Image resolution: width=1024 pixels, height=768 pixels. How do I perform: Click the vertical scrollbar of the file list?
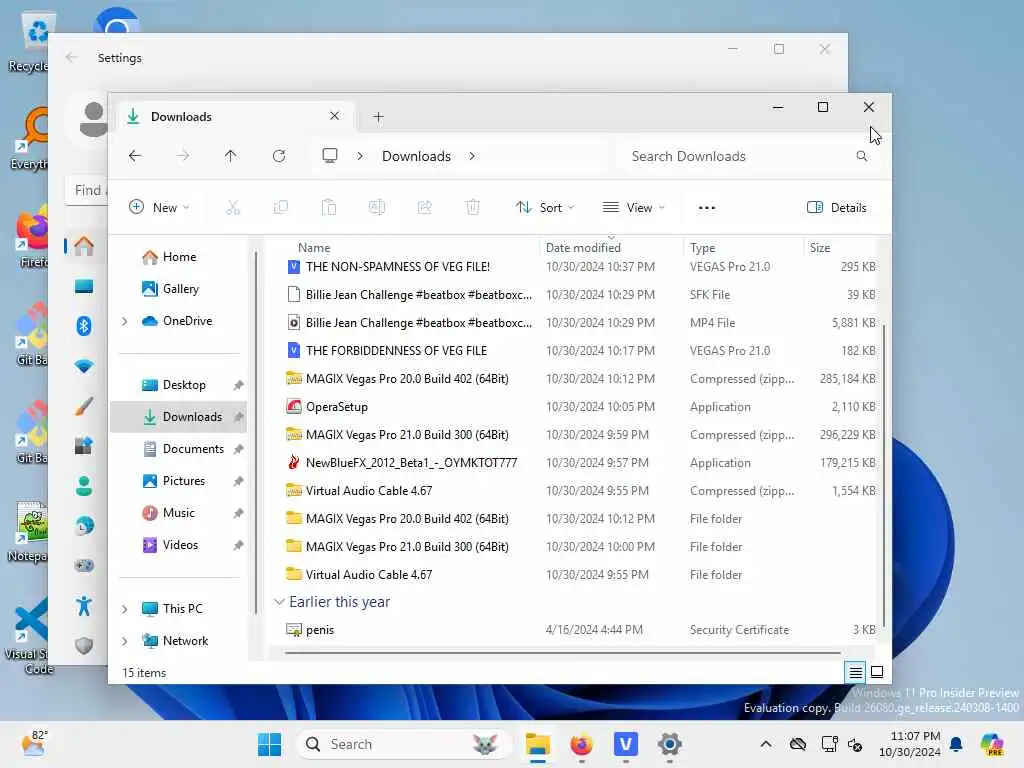pyautogui.click(x=884, y=475)
